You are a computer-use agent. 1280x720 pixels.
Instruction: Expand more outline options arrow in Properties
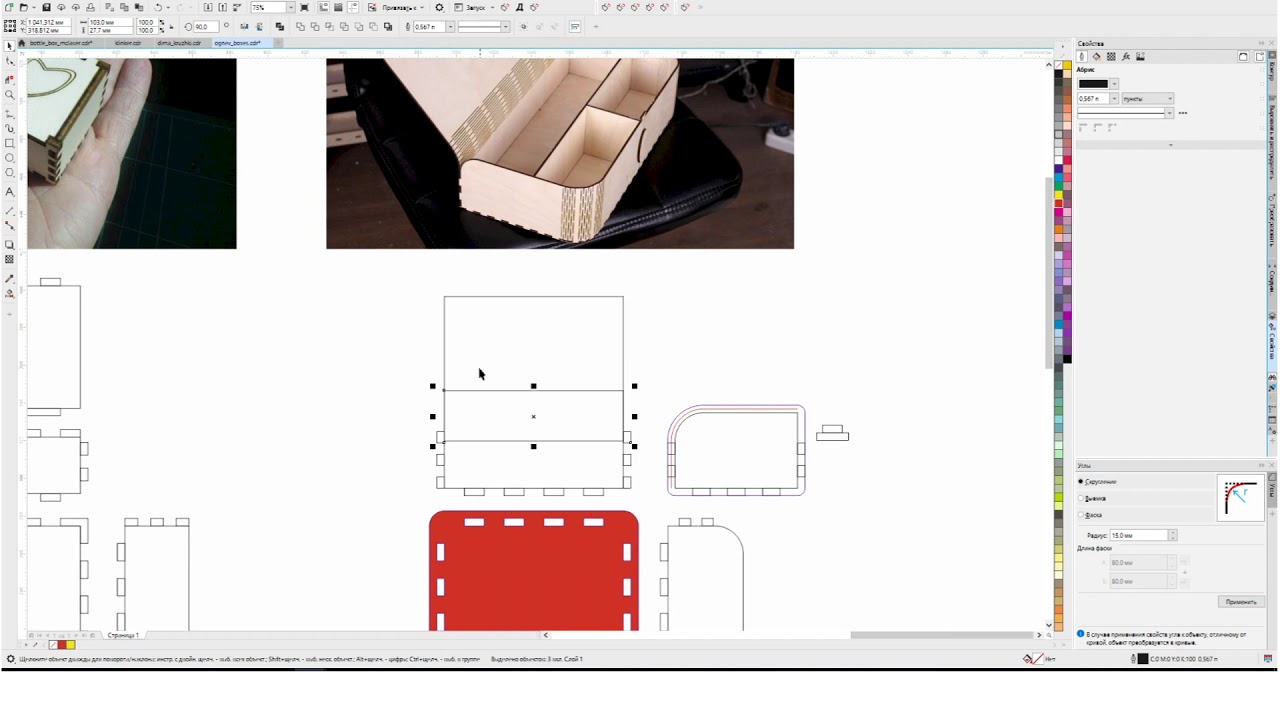tap(1171, 145)
